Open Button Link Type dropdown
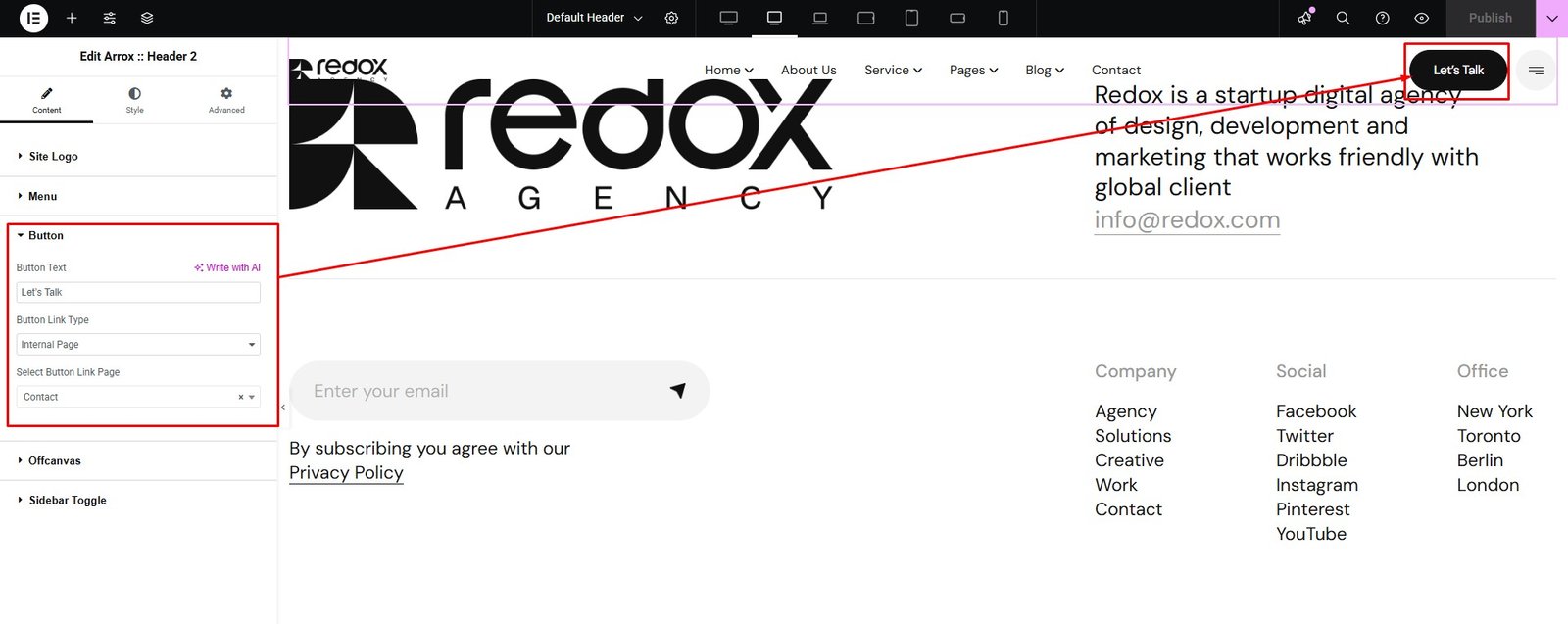Viewport: 1568px width, 624px height. [138, 344]
